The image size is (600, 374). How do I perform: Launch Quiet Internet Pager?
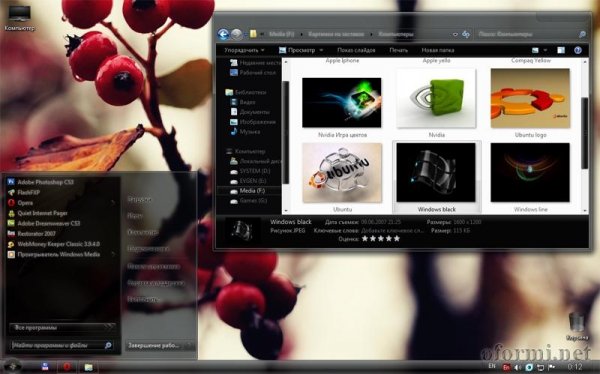tap(38, 213)
